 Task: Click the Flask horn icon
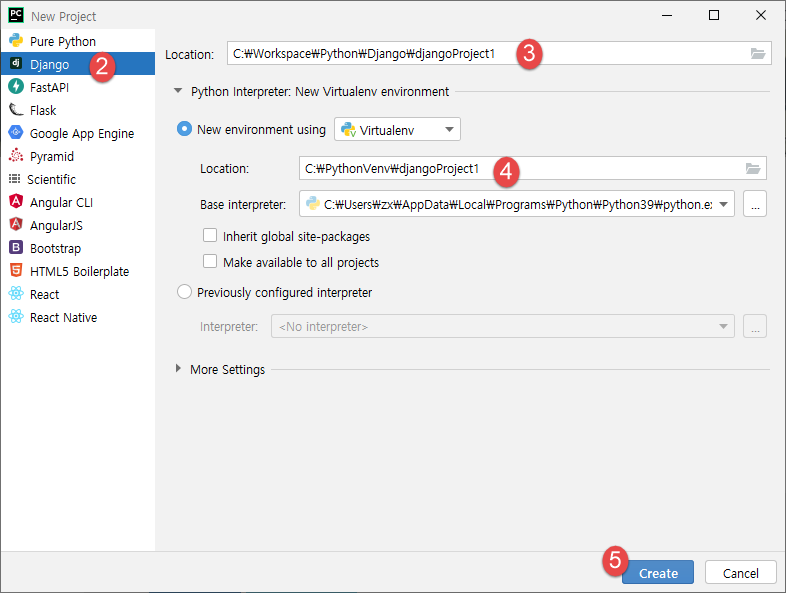[x=16, y=109]
